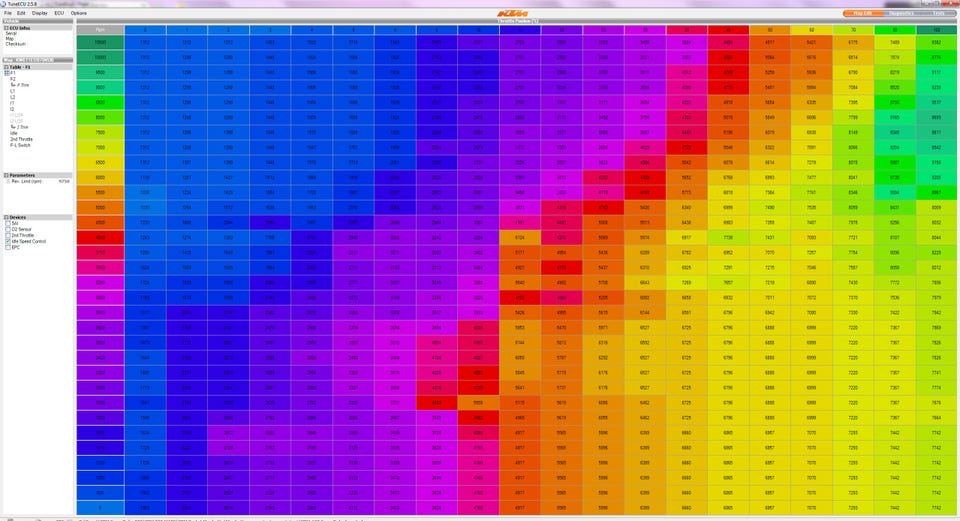This screenshot has width=960, height=521.
Task: Collapse the Devices panel section
Action: 6,217
